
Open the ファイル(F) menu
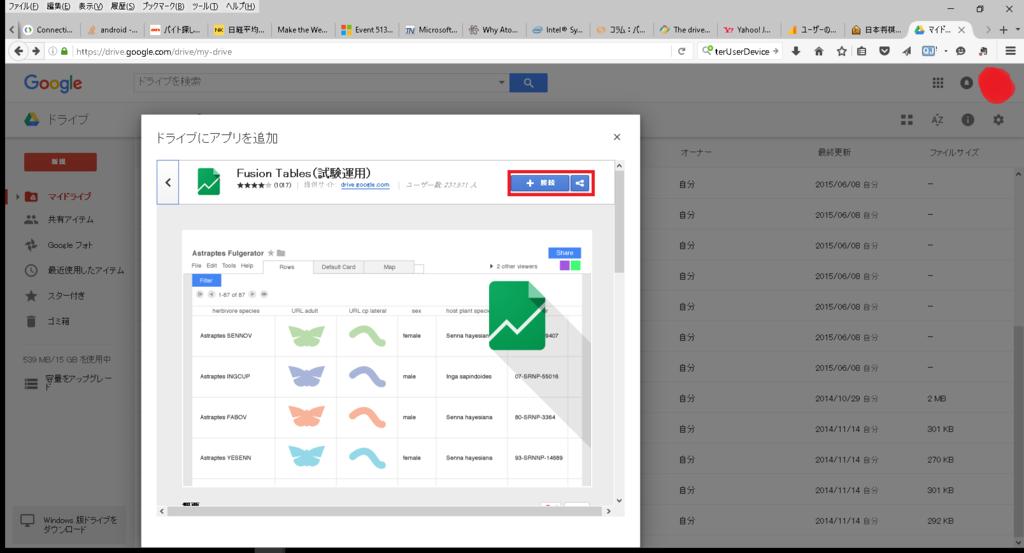[24, 6]
